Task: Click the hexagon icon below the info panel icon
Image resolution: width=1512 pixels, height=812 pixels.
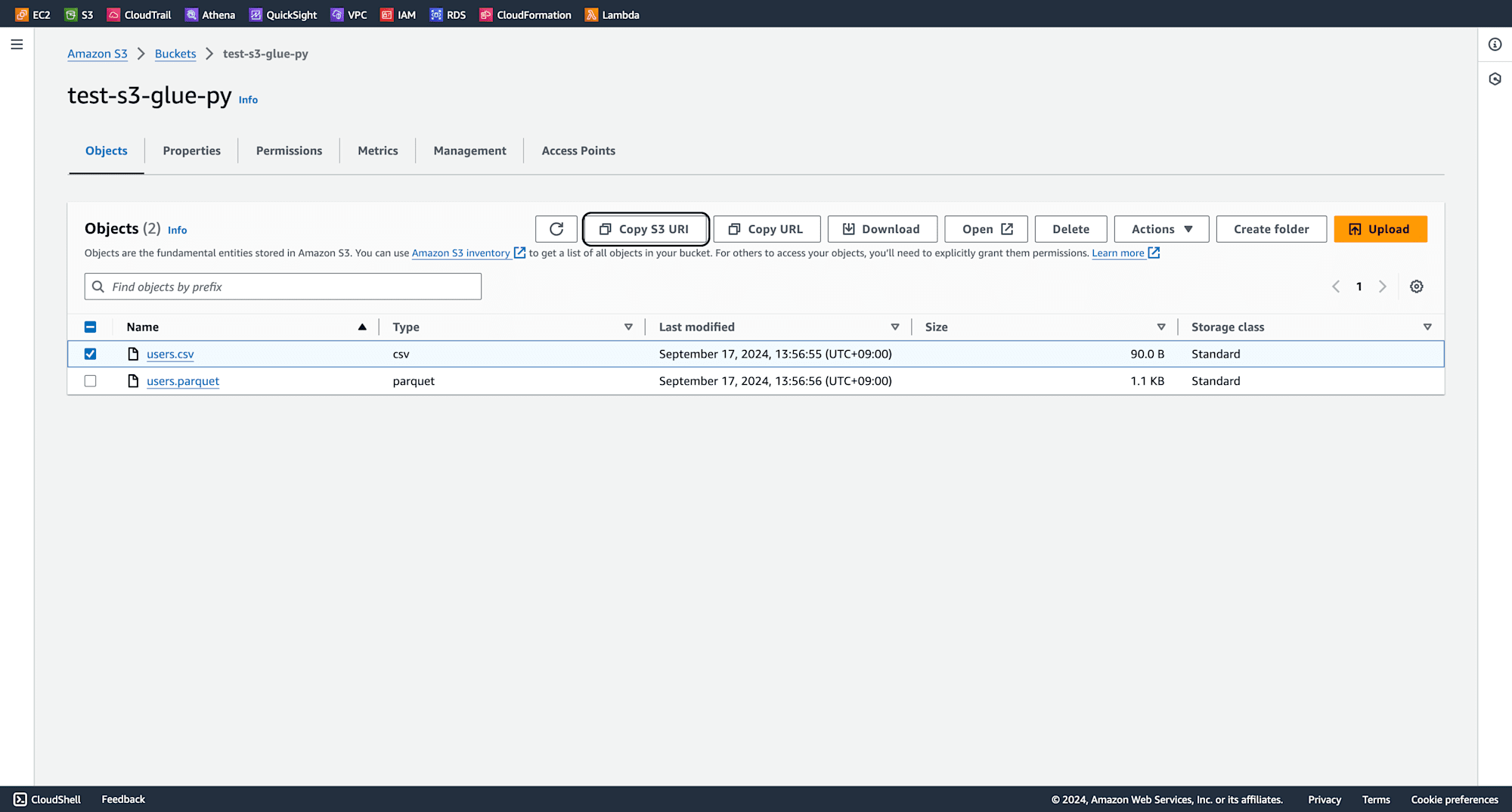Action: (1495, 79)
